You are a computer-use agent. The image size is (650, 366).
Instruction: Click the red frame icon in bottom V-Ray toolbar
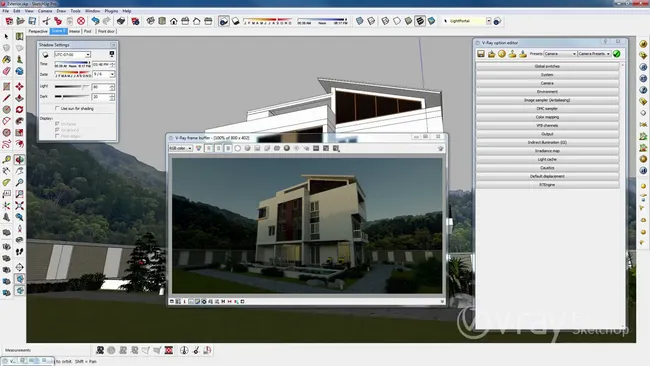(169, 350)
